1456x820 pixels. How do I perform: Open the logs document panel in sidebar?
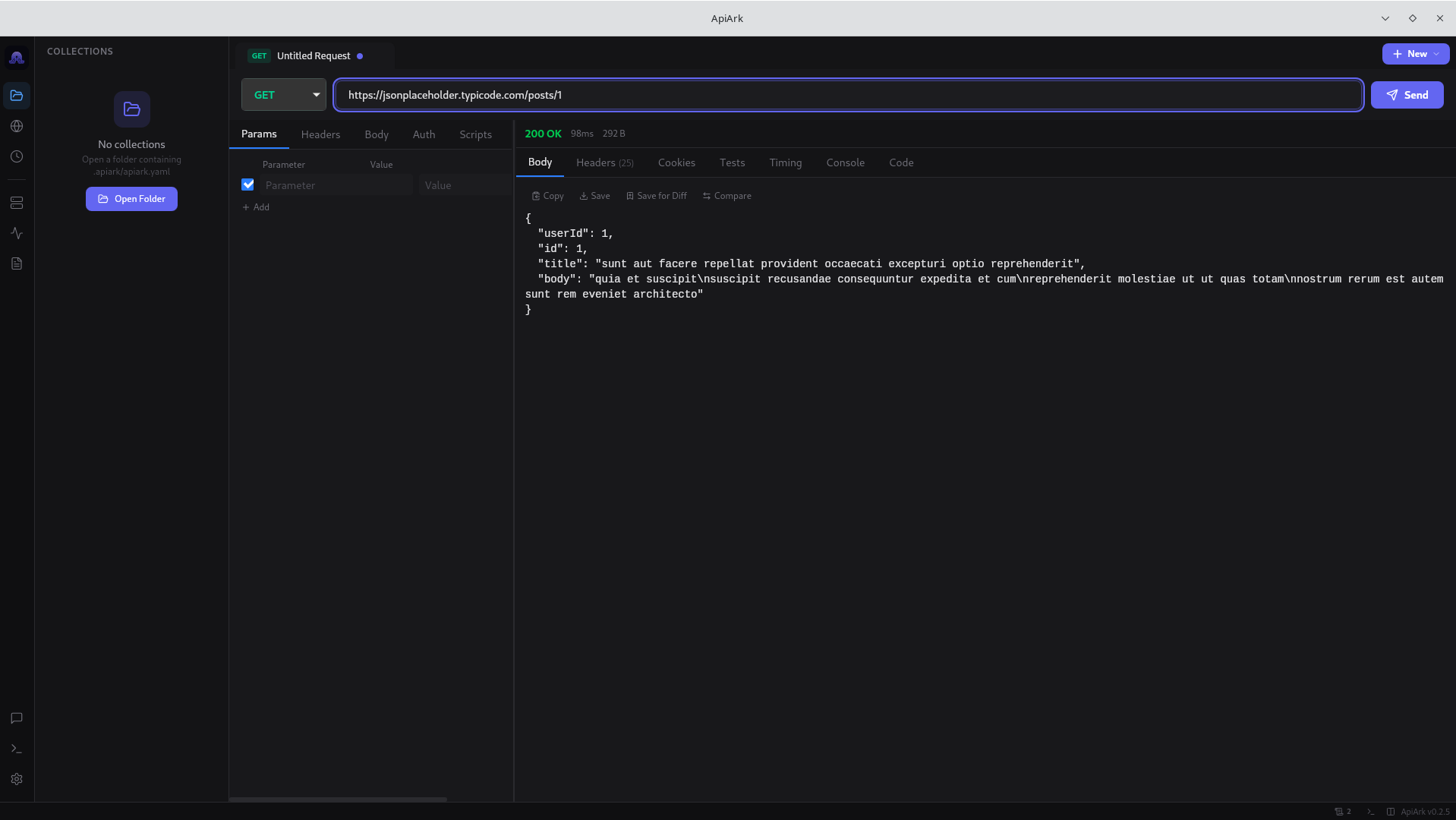click(x=17, y=263)
